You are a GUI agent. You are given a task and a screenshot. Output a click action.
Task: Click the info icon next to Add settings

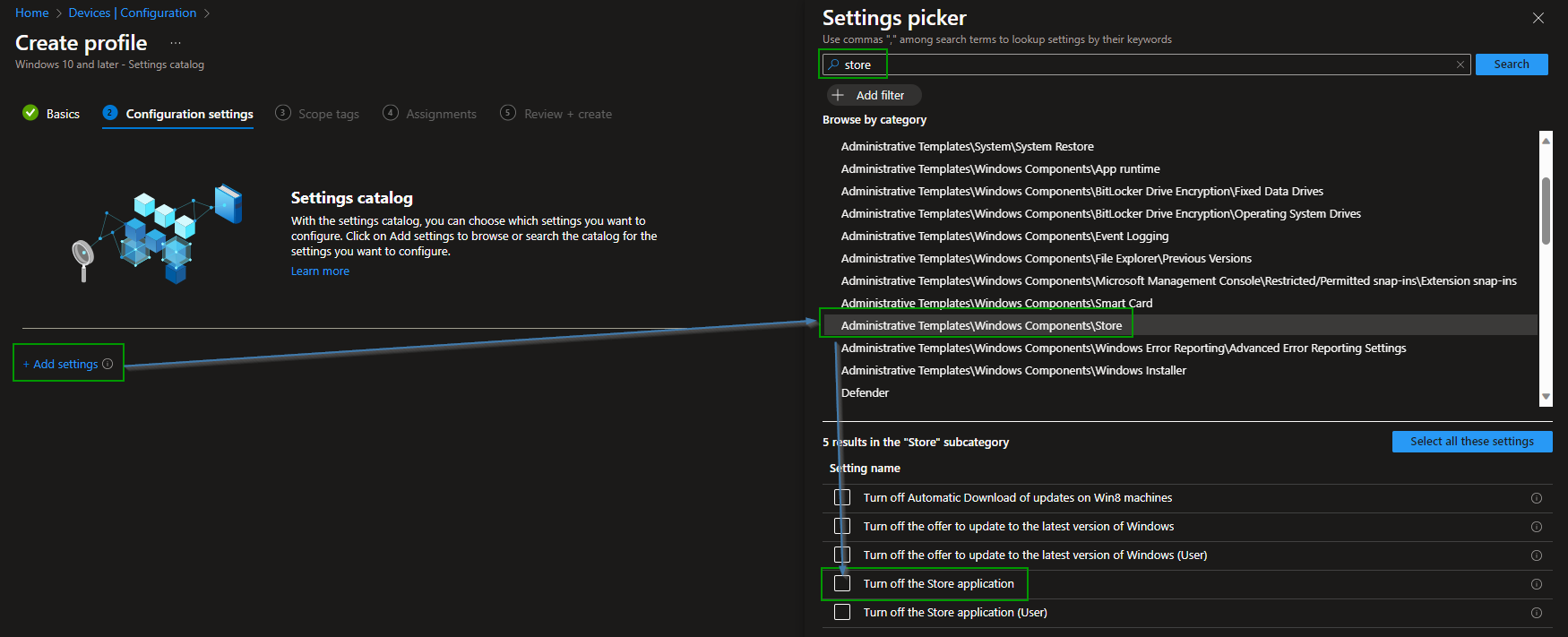[108, 364]
